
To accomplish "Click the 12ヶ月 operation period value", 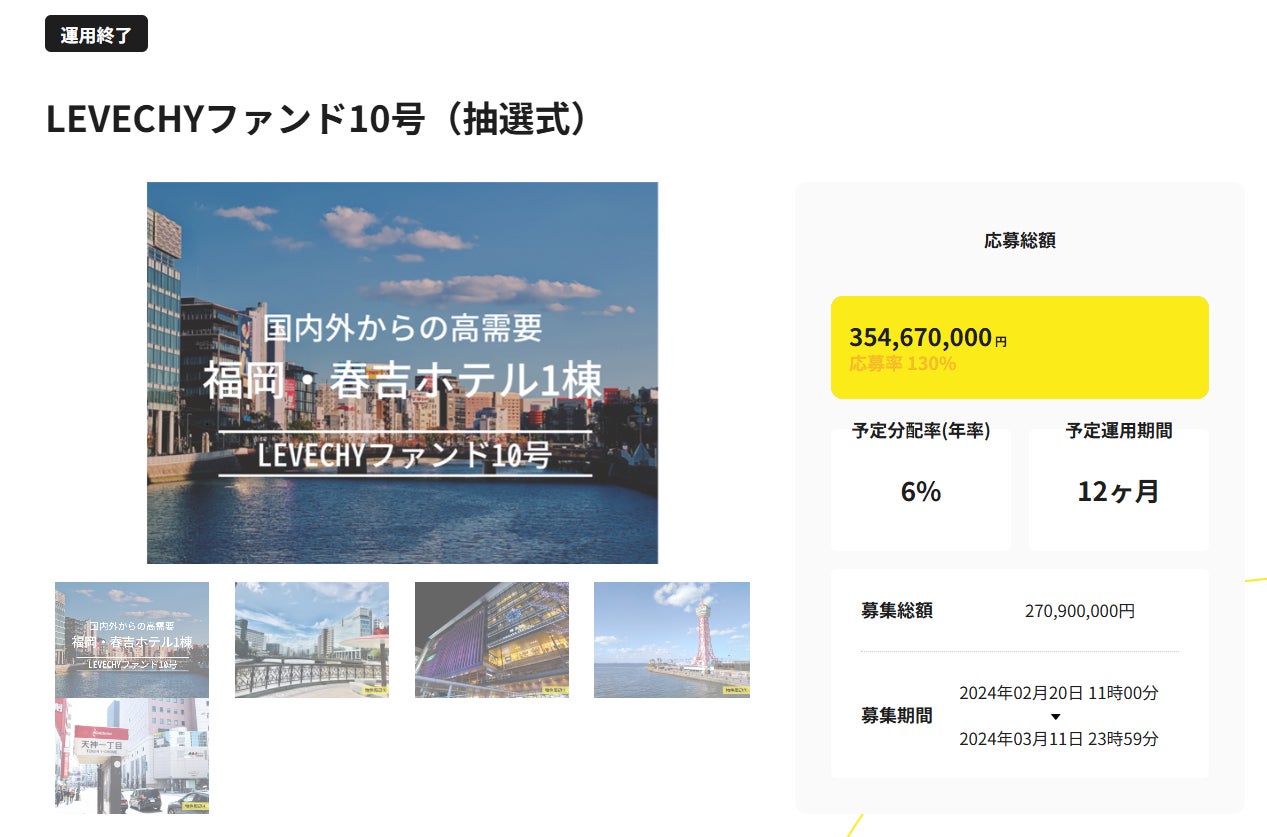I will [1119, 491].
